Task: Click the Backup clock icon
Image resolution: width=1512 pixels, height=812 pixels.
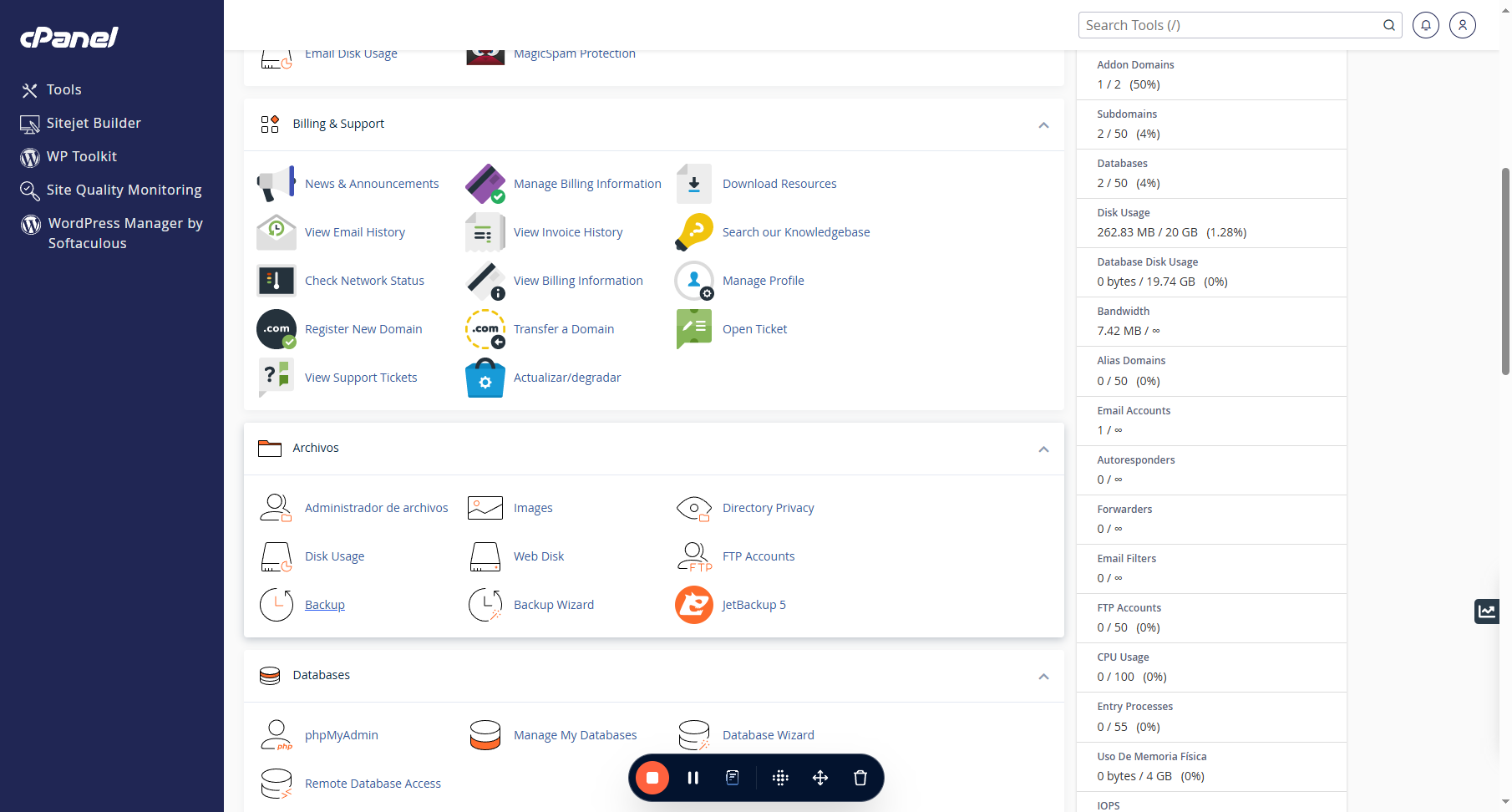Action: click(x=277, y=605)
